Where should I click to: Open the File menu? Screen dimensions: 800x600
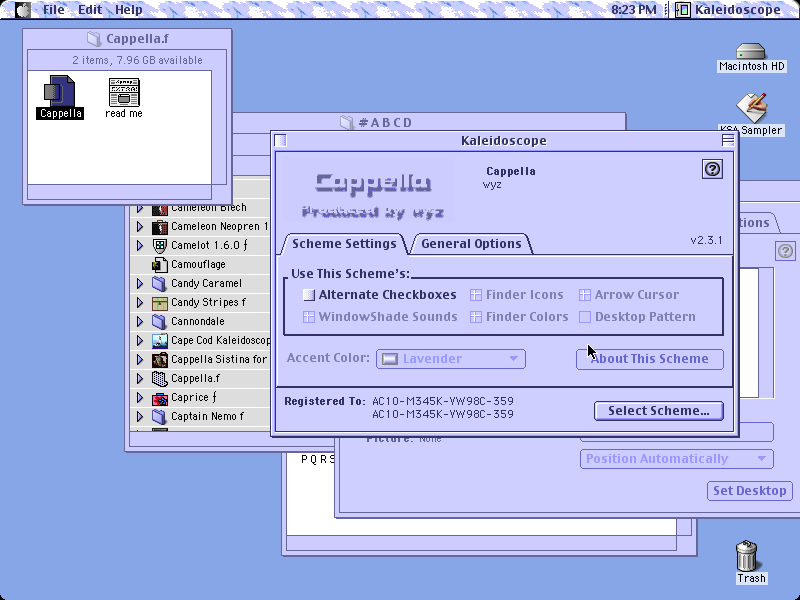[54, 9]
